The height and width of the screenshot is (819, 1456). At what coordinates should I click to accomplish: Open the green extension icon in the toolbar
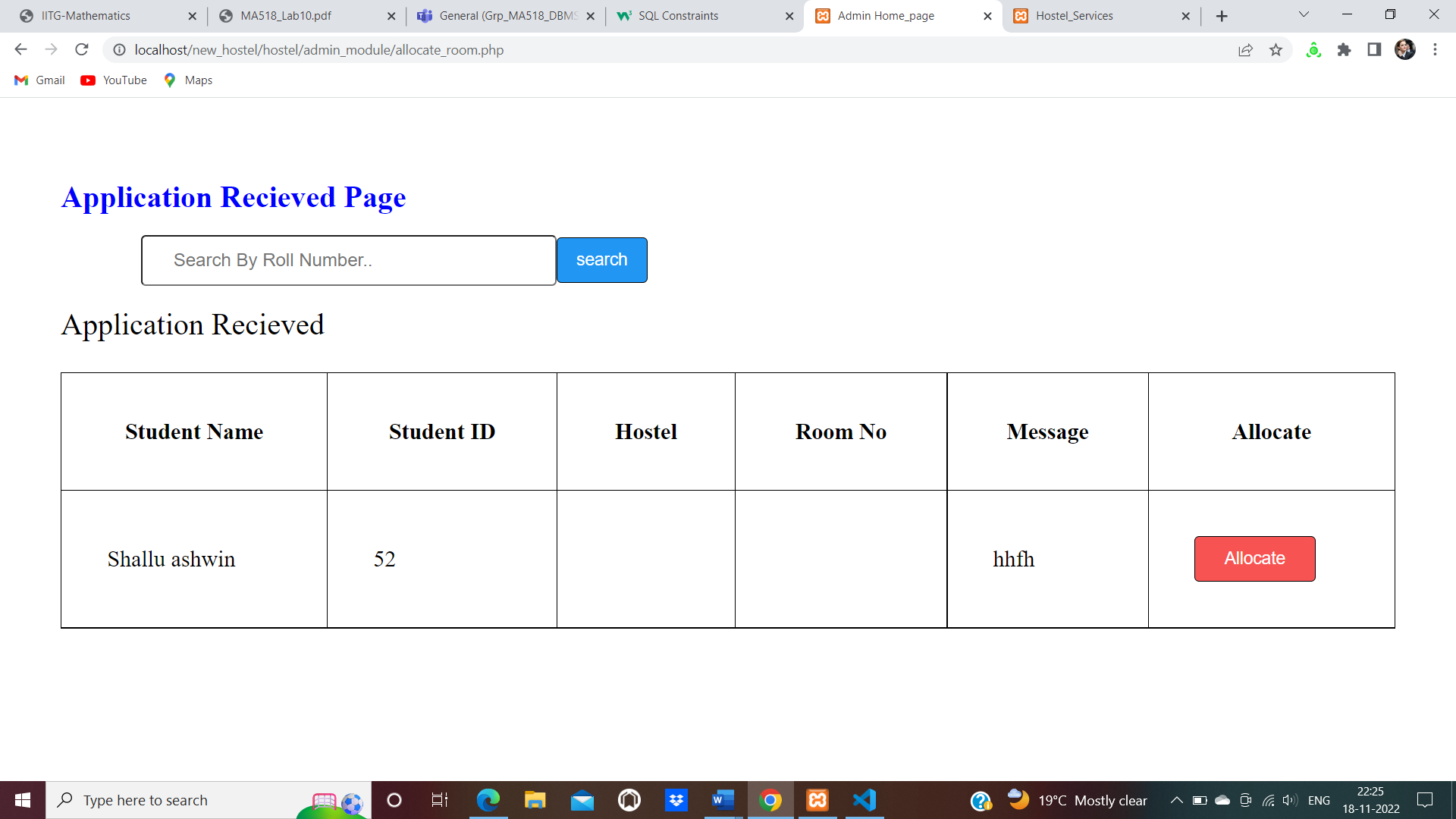(1313, 49)
